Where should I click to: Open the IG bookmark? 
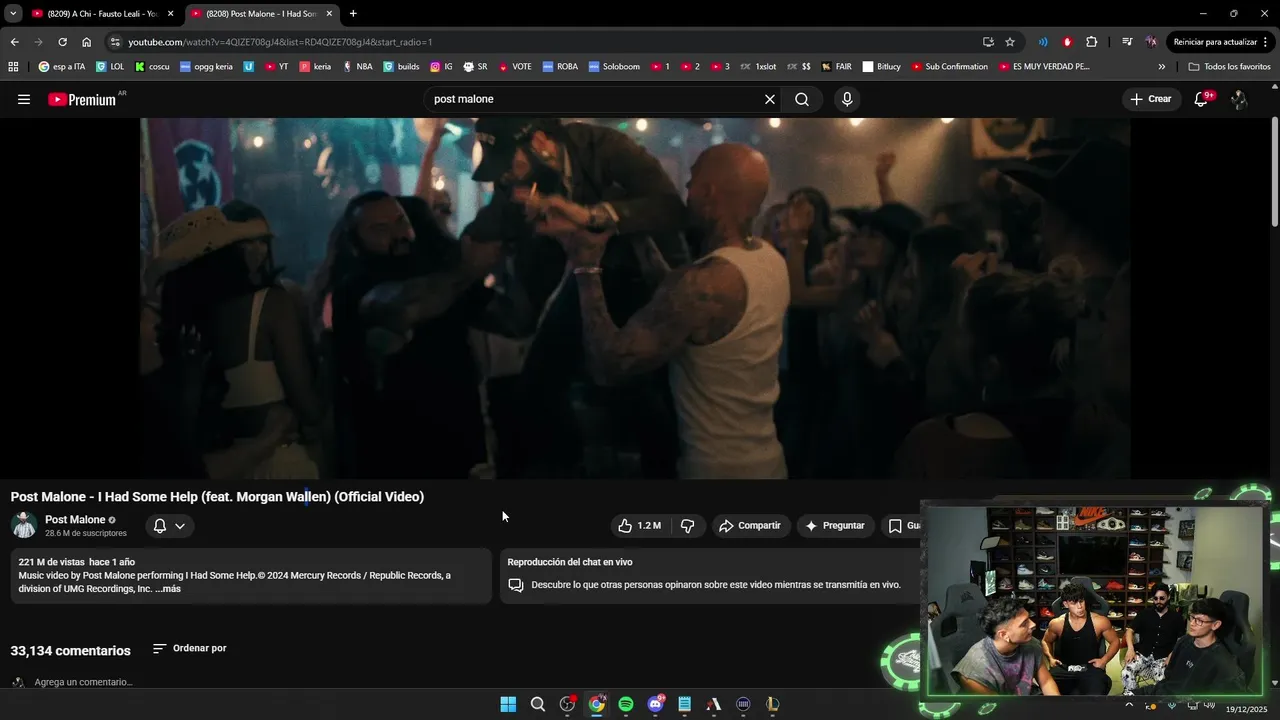441,67
